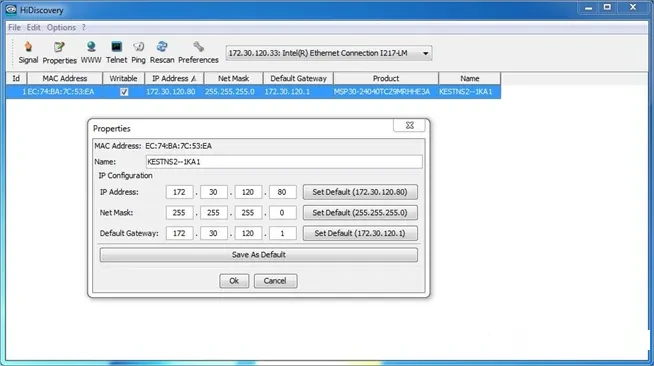This screenshot has width=654, height=366.
Task: Sort by Product column header
Action: click(x=386, y=78)
